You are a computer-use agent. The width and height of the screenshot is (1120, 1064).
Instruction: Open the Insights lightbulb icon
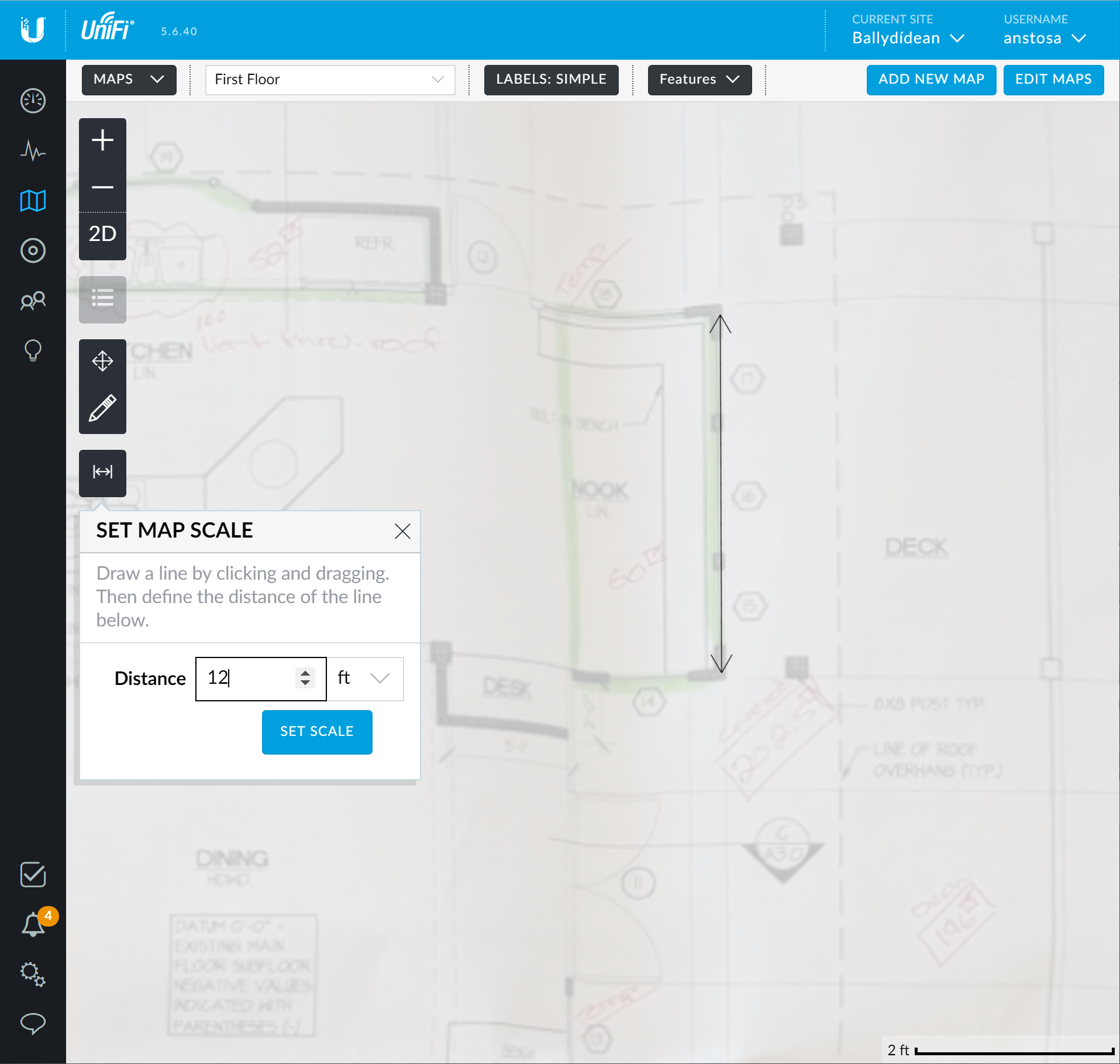(33, 351)
